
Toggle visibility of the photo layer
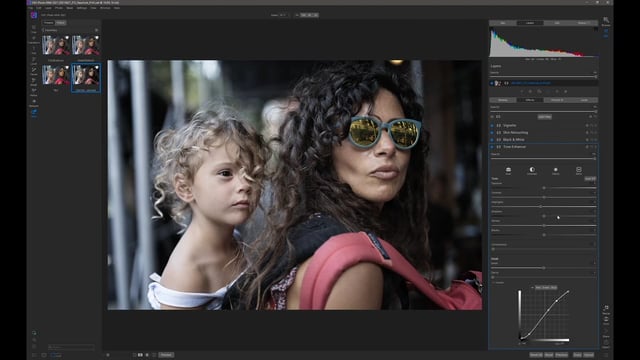point(492,83)
